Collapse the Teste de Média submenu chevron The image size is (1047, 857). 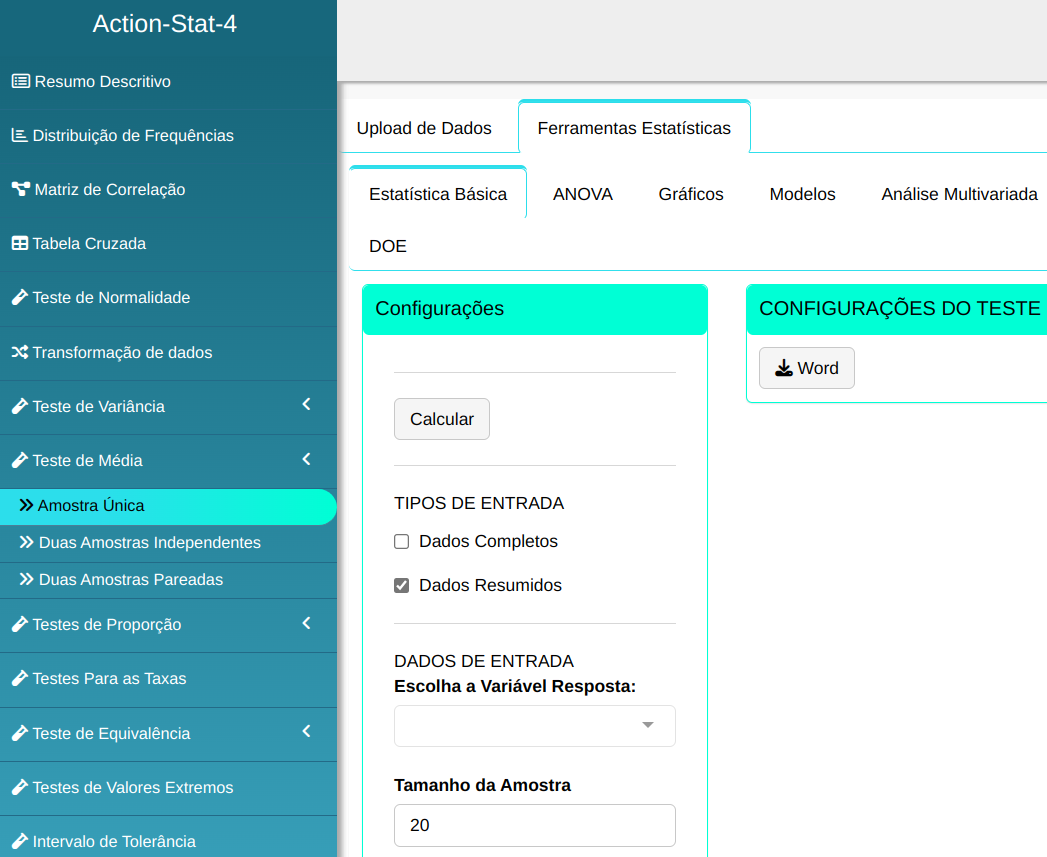[x=307, y=459]
